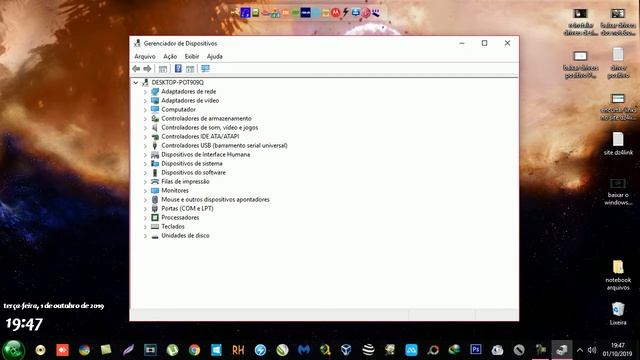Open the Windows Store taskbar icon
640x360 pixels.
(216, 350)
